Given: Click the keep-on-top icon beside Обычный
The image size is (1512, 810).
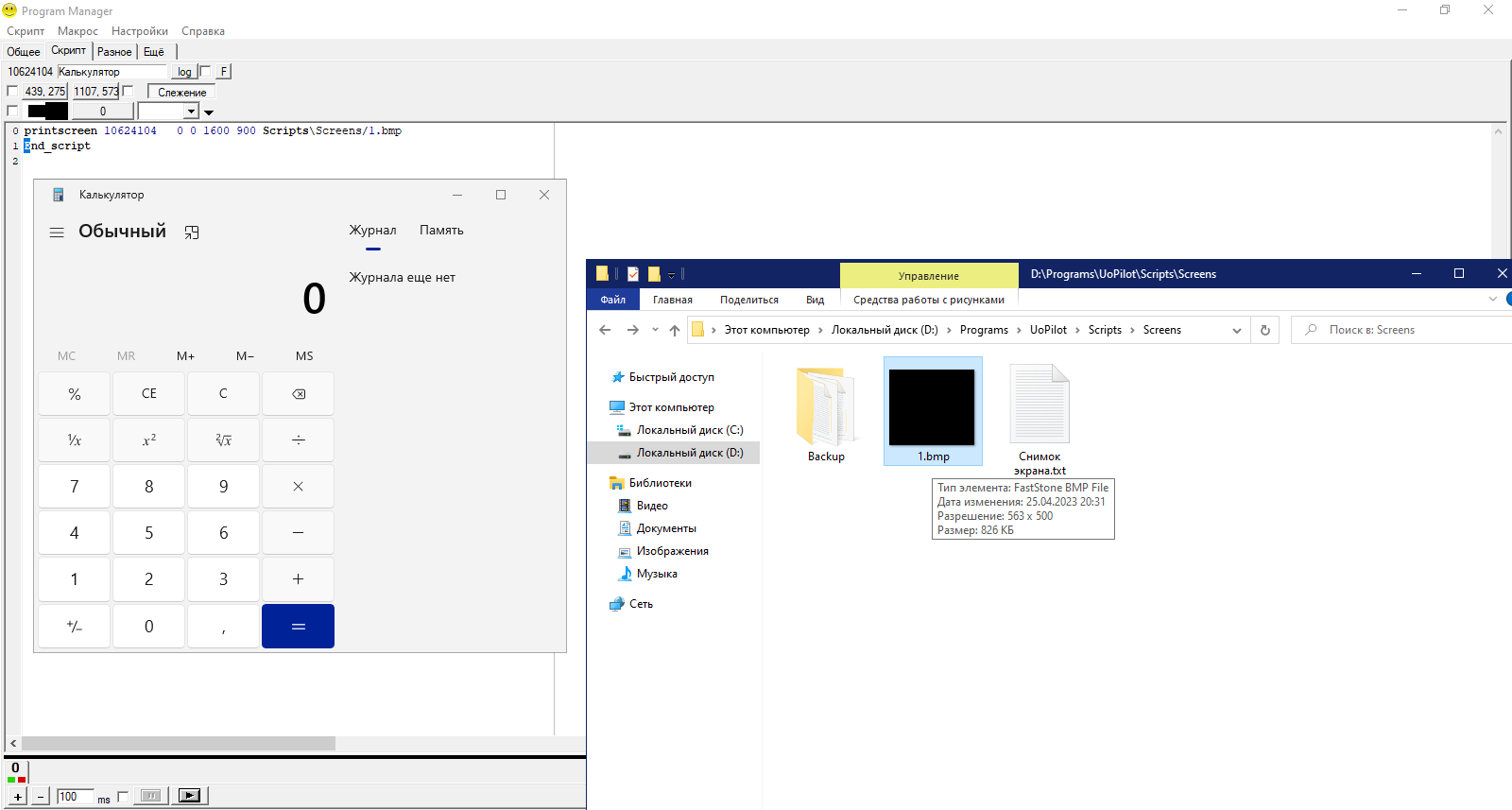Looking at the screenshot, I should click(192, 233).
